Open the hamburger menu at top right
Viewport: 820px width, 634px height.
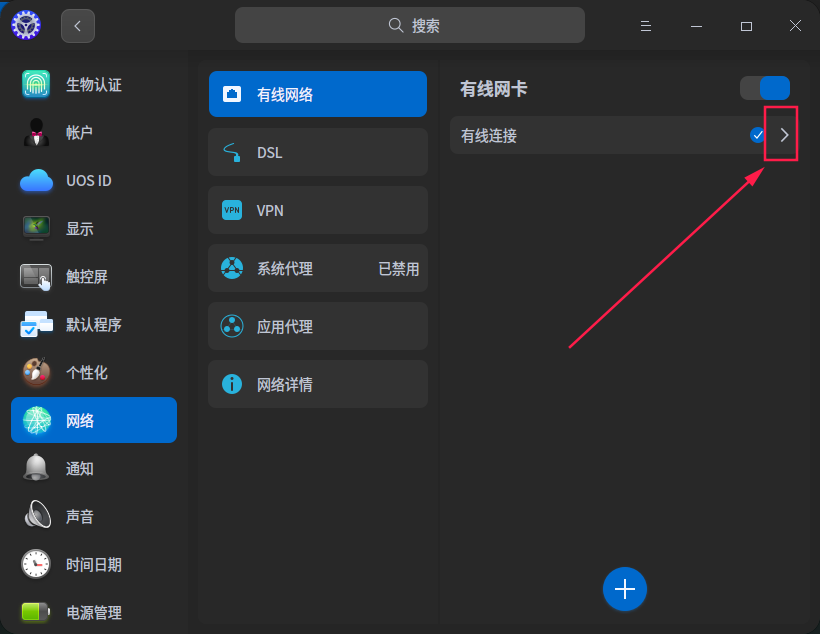[646, 26]
